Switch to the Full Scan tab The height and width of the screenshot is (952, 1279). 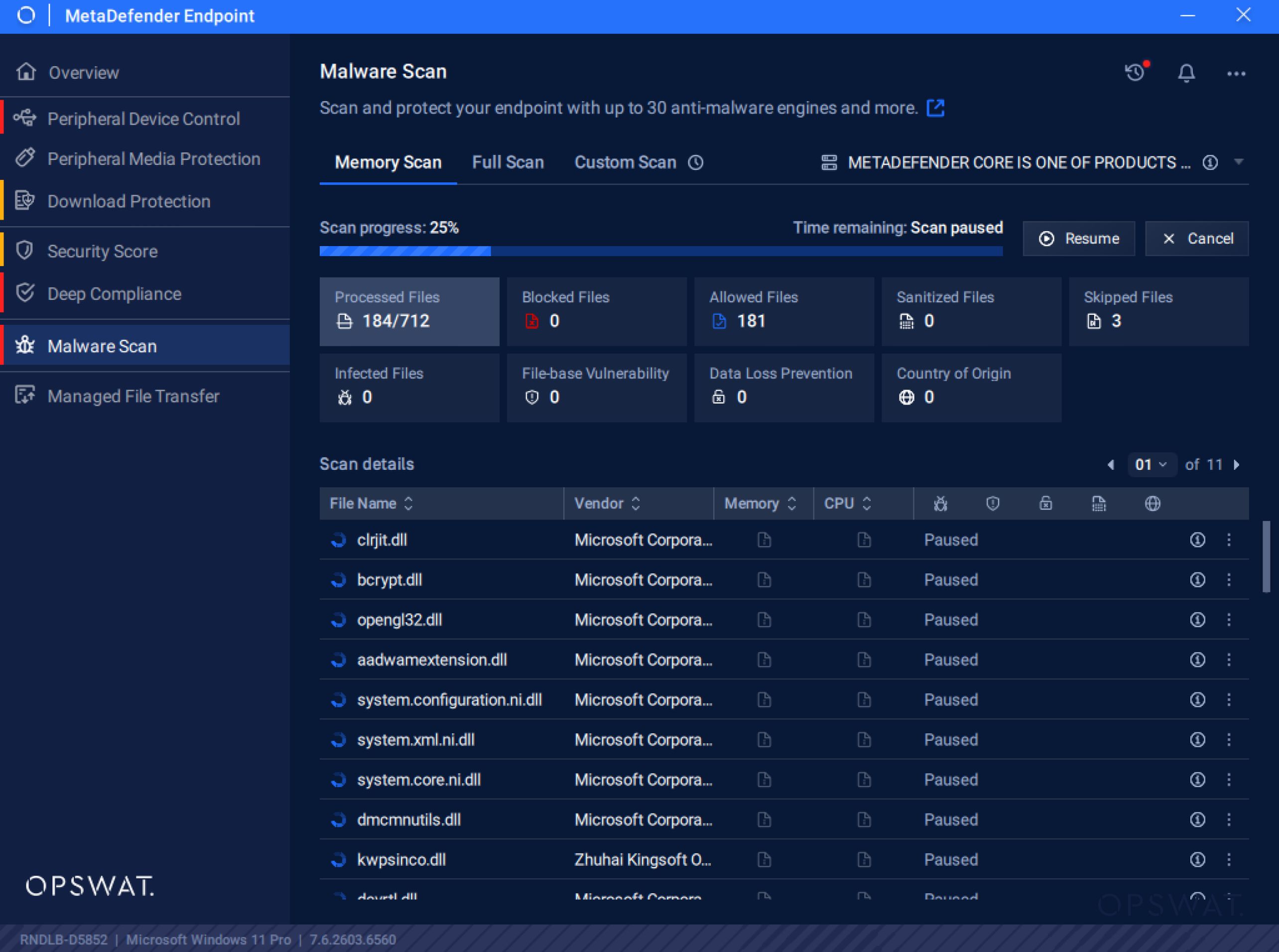coord(508,162)
